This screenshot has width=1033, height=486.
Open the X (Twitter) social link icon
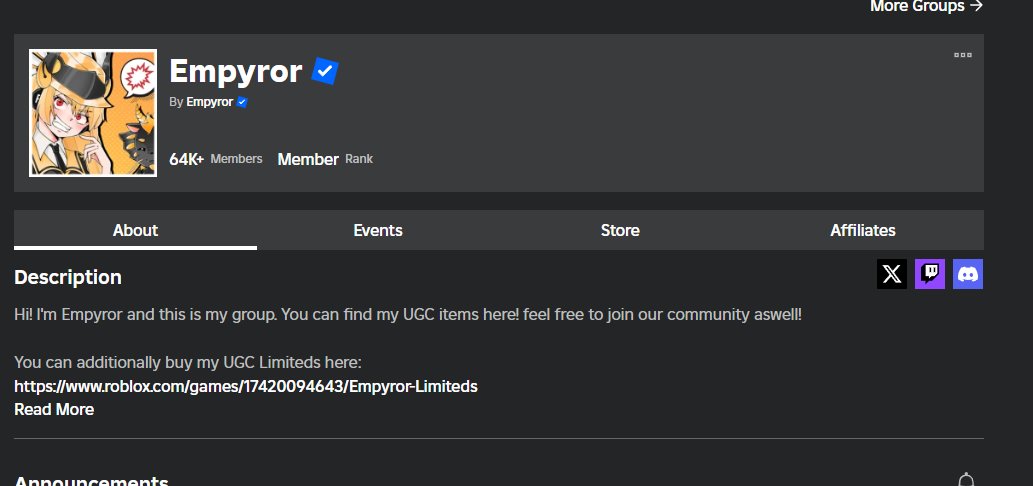[x=891, y=274]
